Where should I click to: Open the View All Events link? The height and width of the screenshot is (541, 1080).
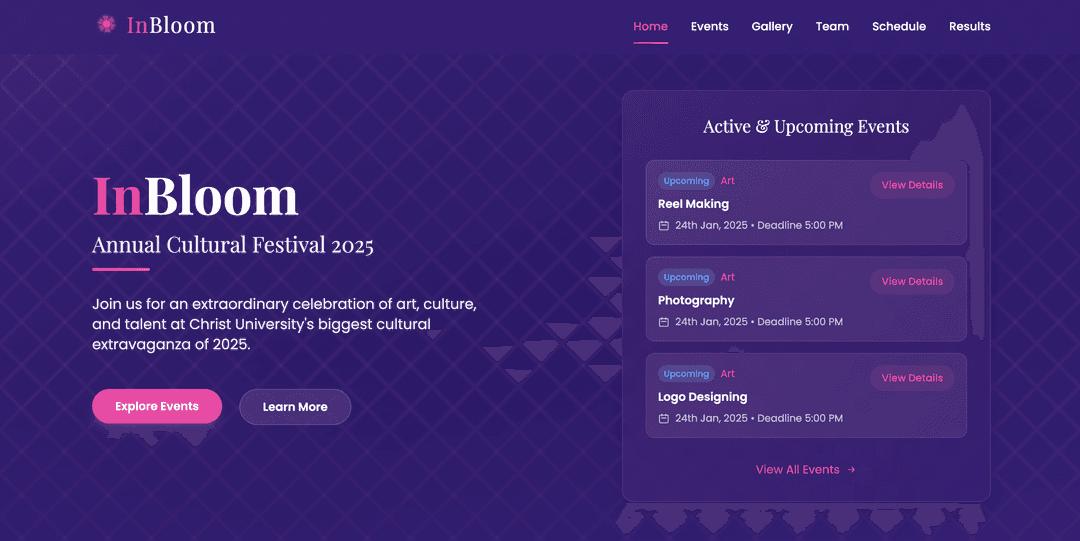pyautogui.click(x=797, y=470)
